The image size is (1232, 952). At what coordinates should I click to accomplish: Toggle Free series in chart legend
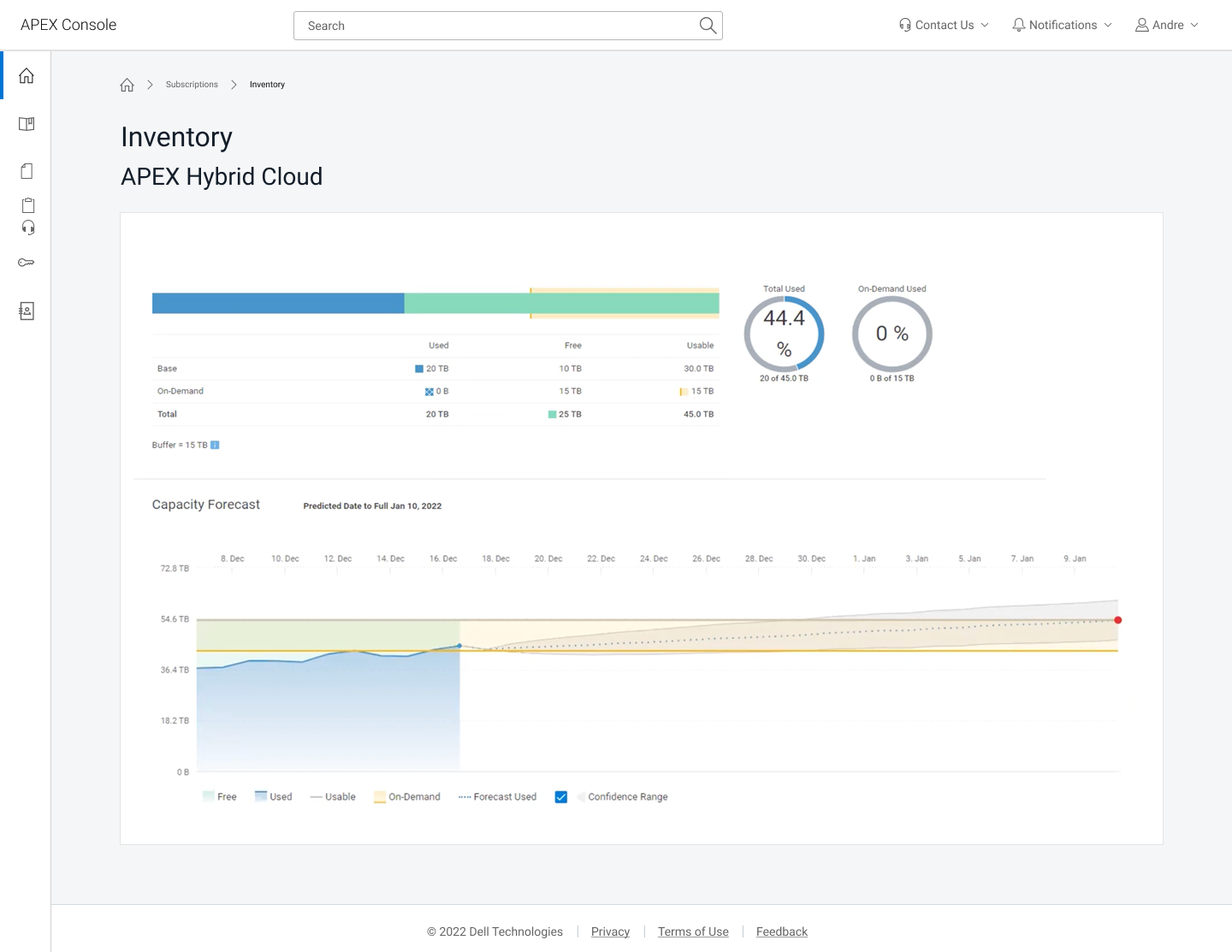[220, 796]
